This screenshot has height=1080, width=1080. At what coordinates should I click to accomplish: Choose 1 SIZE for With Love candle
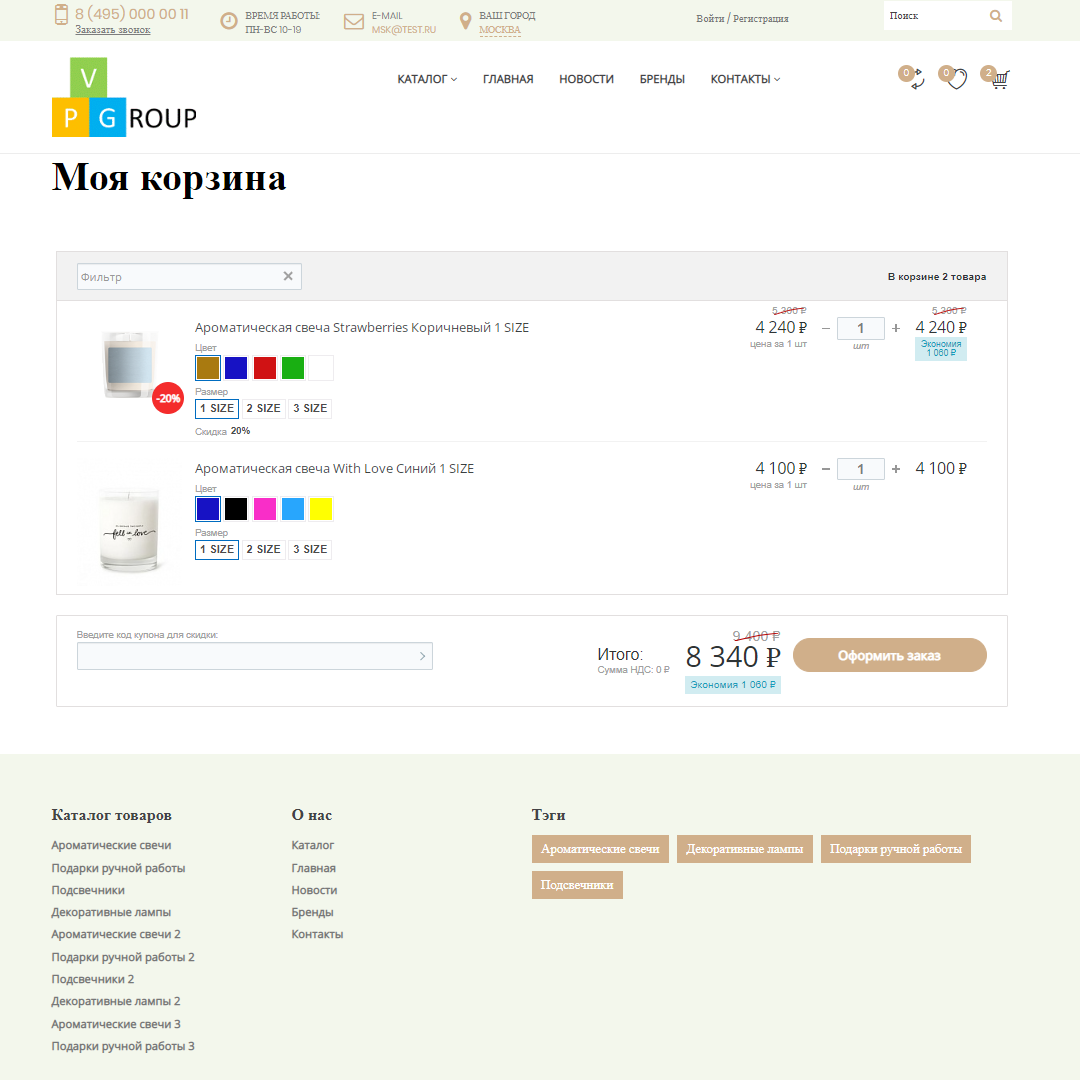[217, 549]
